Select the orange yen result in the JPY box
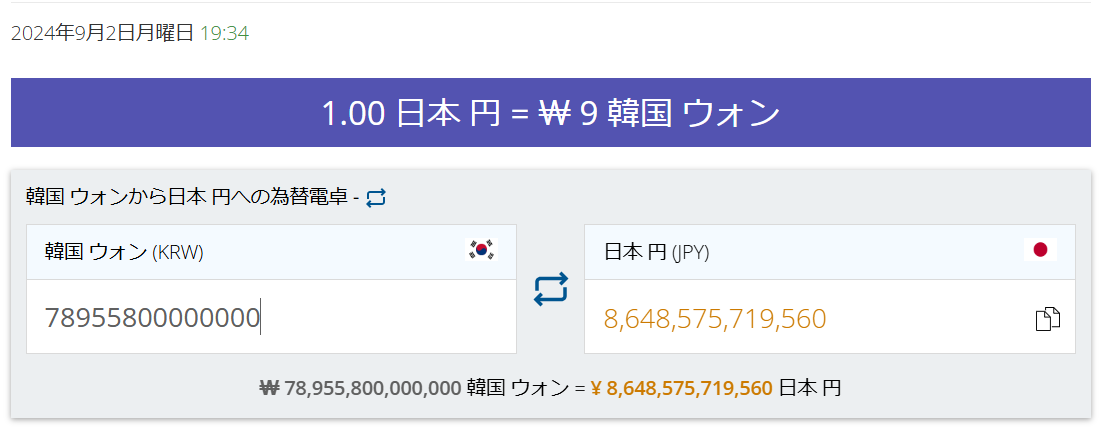This screenshot has width=1111, height=433. 715,319
